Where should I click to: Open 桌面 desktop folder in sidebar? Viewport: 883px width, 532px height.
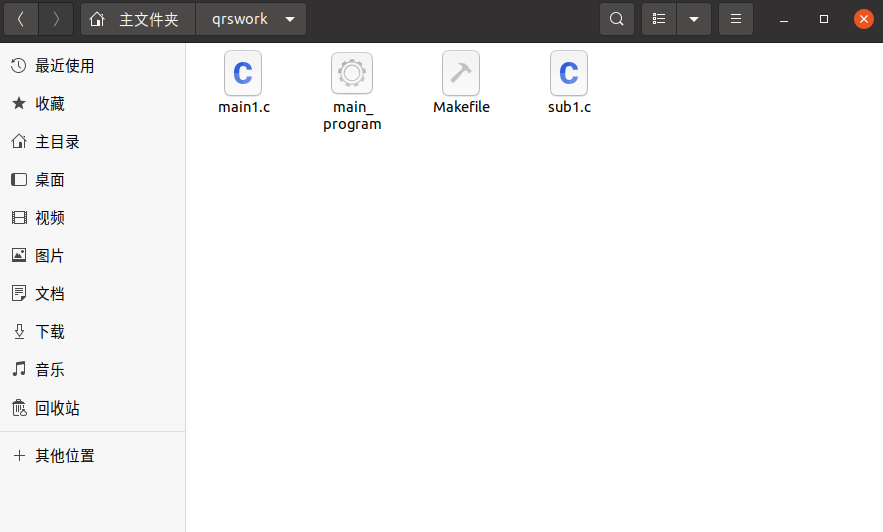(92, 180)
